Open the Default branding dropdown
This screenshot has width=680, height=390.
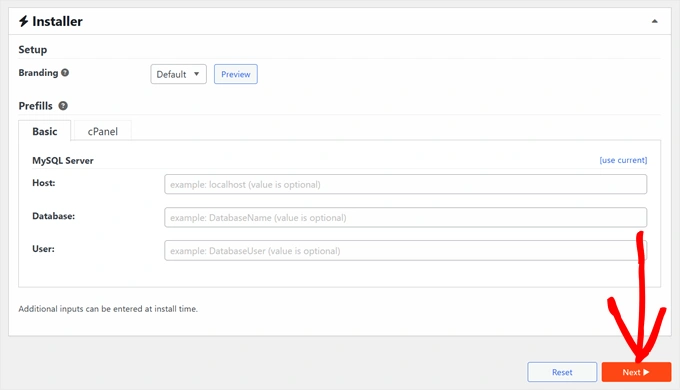[x=178, y=74]
